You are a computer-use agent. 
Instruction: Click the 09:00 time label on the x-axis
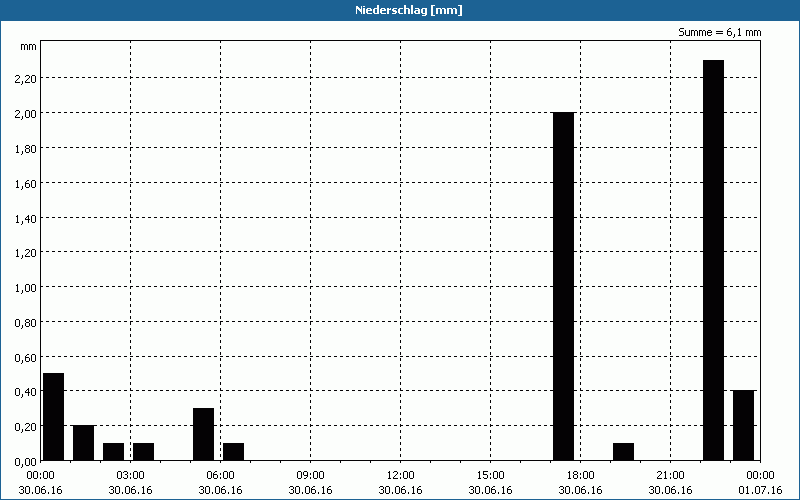(x=310, y=476)
